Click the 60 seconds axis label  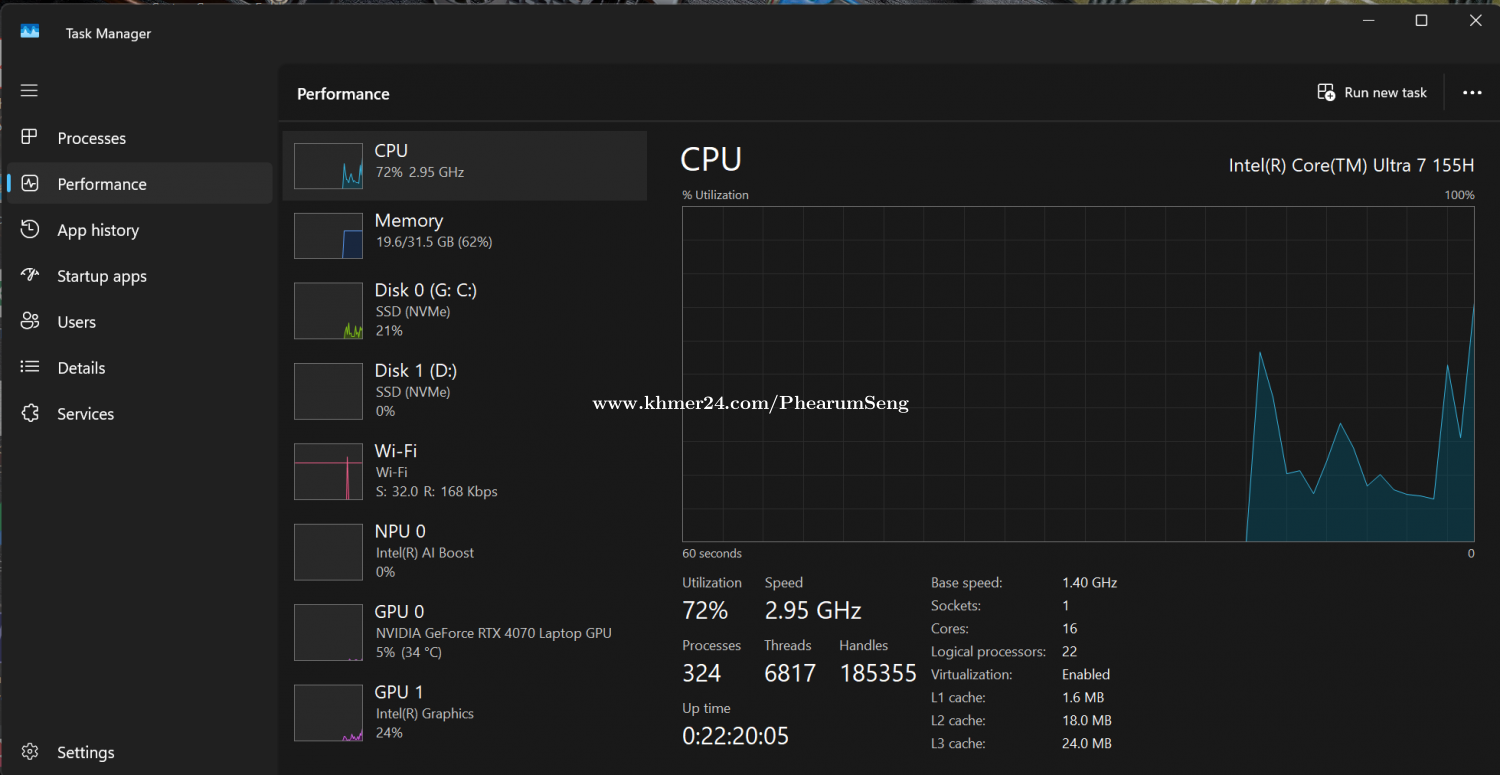[x=712, y=553]
